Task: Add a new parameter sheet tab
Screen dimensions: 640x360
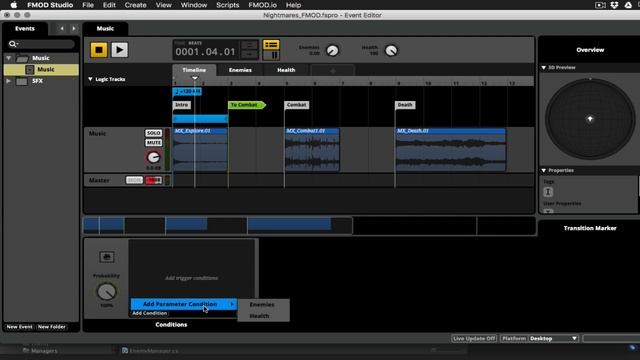Action: 333,70
